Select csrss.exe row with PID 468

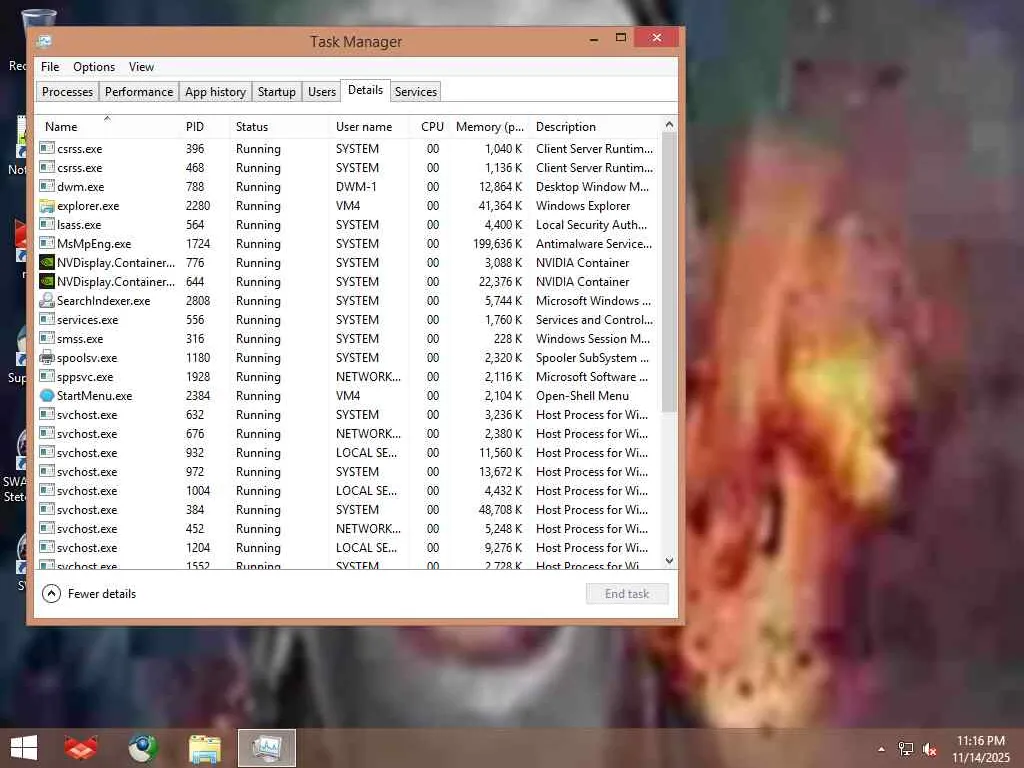coord(349,168)
